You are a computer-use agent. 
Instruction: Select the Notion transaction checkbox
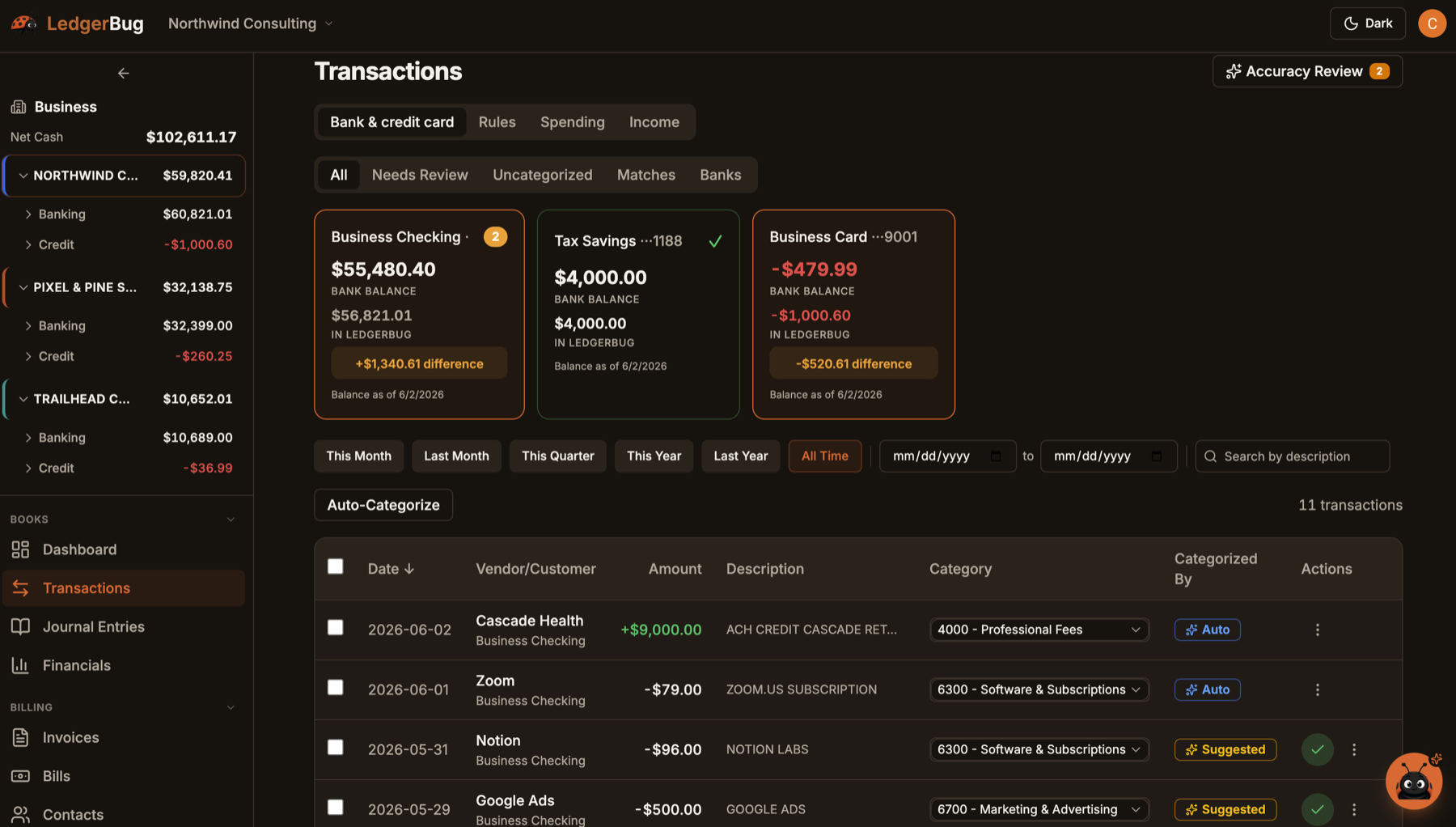pos(335,747)
